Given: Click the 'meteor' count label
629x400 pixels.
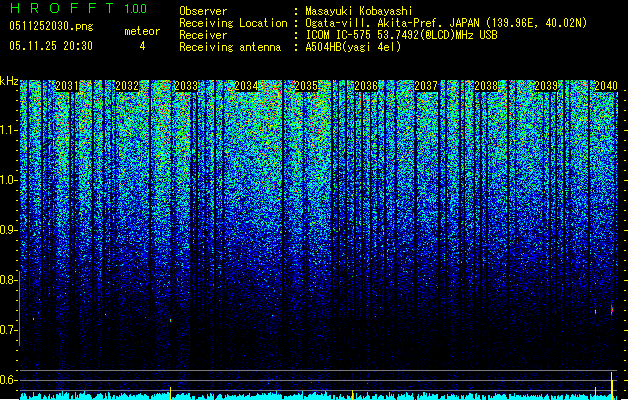Looking at the screenshot, I should (x=142, y=31).
